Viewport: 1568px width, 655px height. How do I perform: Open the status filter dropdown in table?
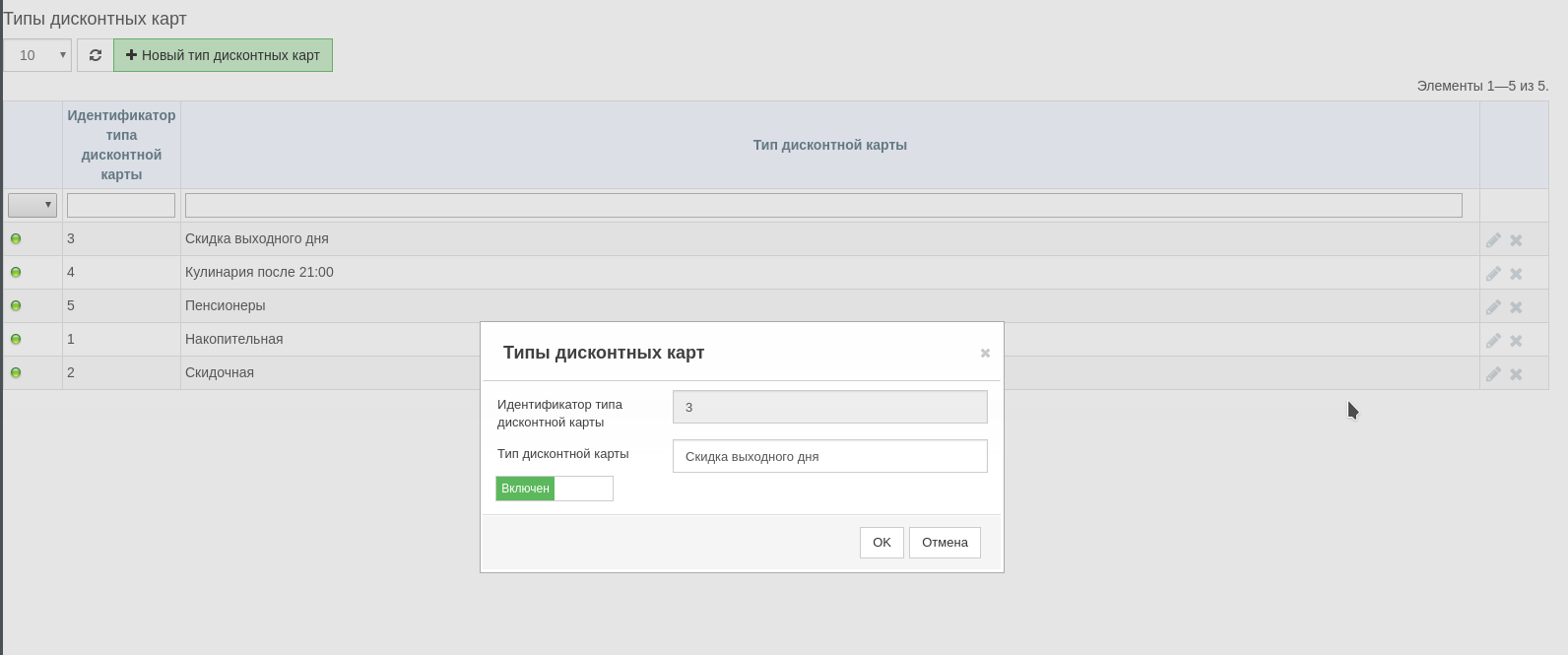[x=33, y=205]
